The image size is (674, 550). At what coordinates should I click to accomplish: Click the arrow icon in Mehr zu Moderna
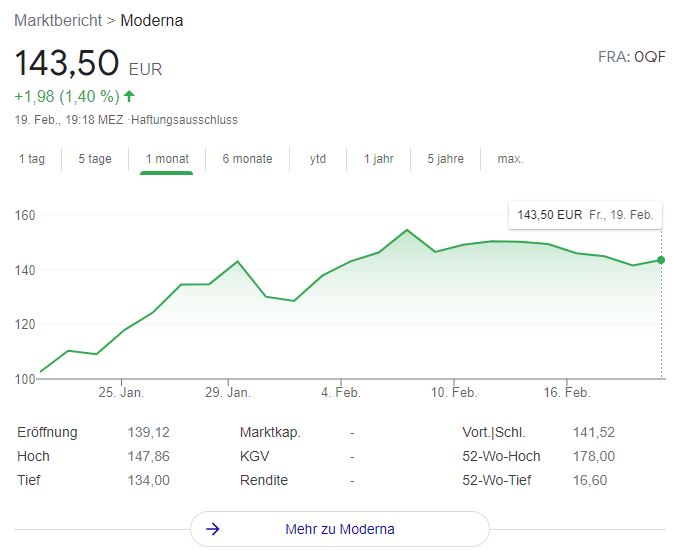[213, 529]
